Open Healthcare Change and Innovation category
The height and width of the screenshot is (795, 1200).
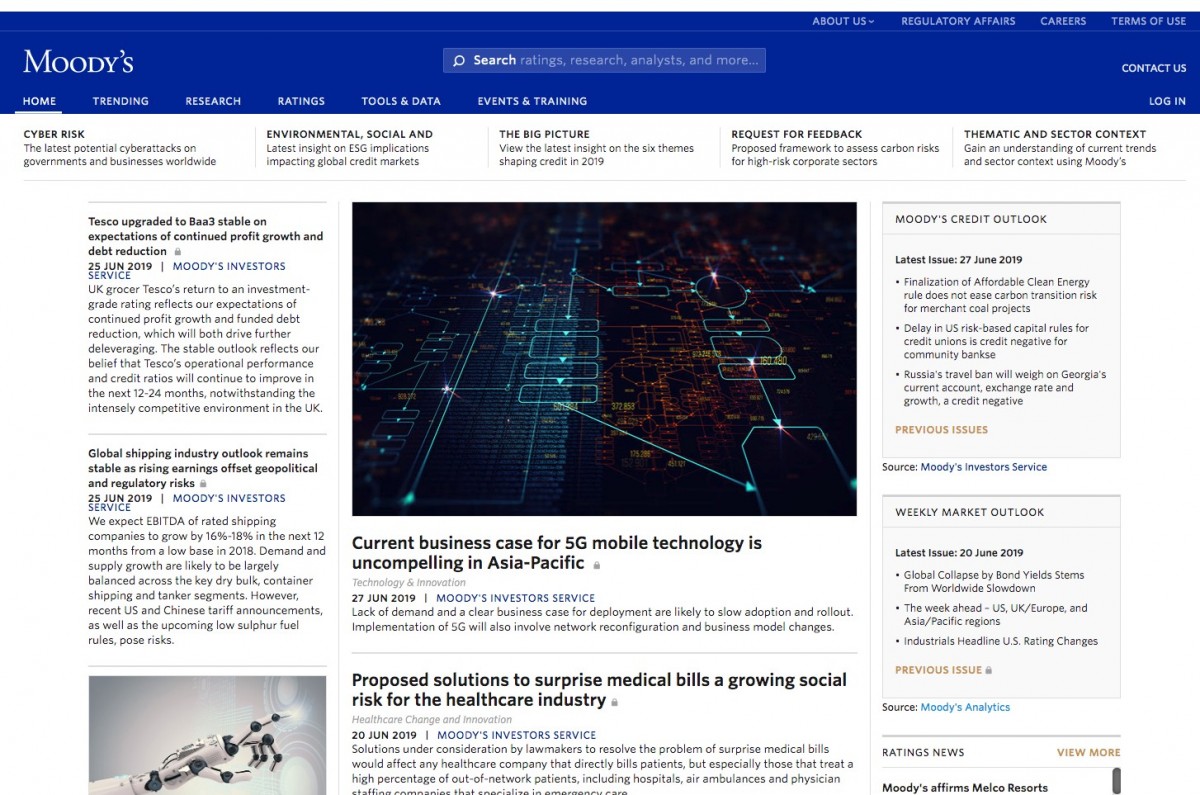(431, 719)
